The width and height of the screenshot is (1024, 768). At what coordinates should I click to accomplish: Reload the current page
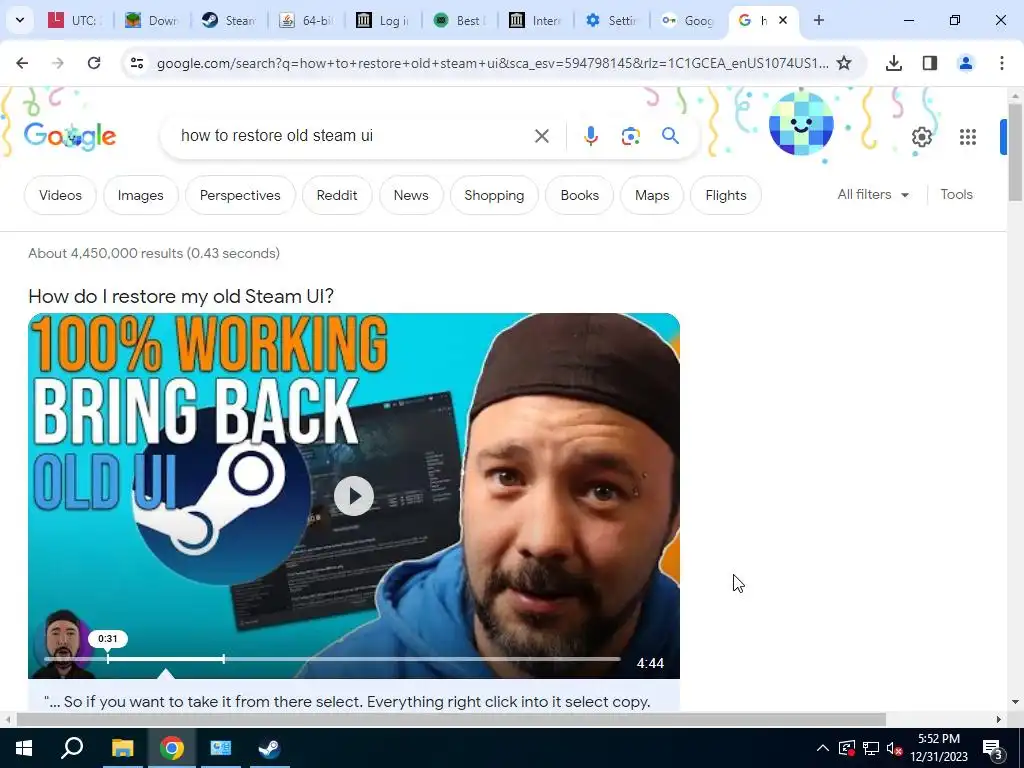point(94,63)
